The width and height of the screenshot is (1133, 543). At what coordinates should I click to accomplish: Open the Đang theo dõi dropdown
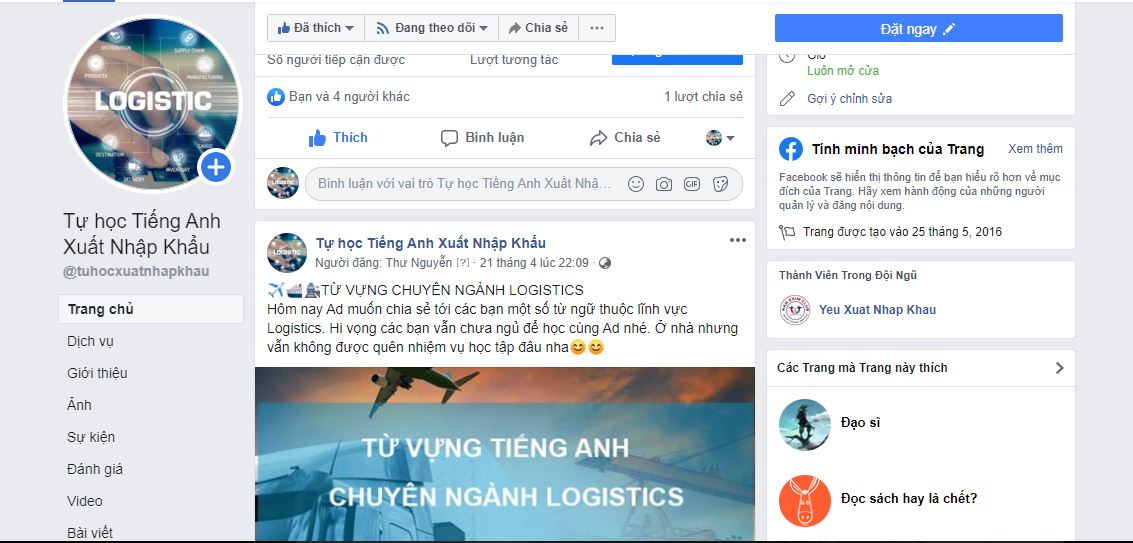(x=431, y=28)
